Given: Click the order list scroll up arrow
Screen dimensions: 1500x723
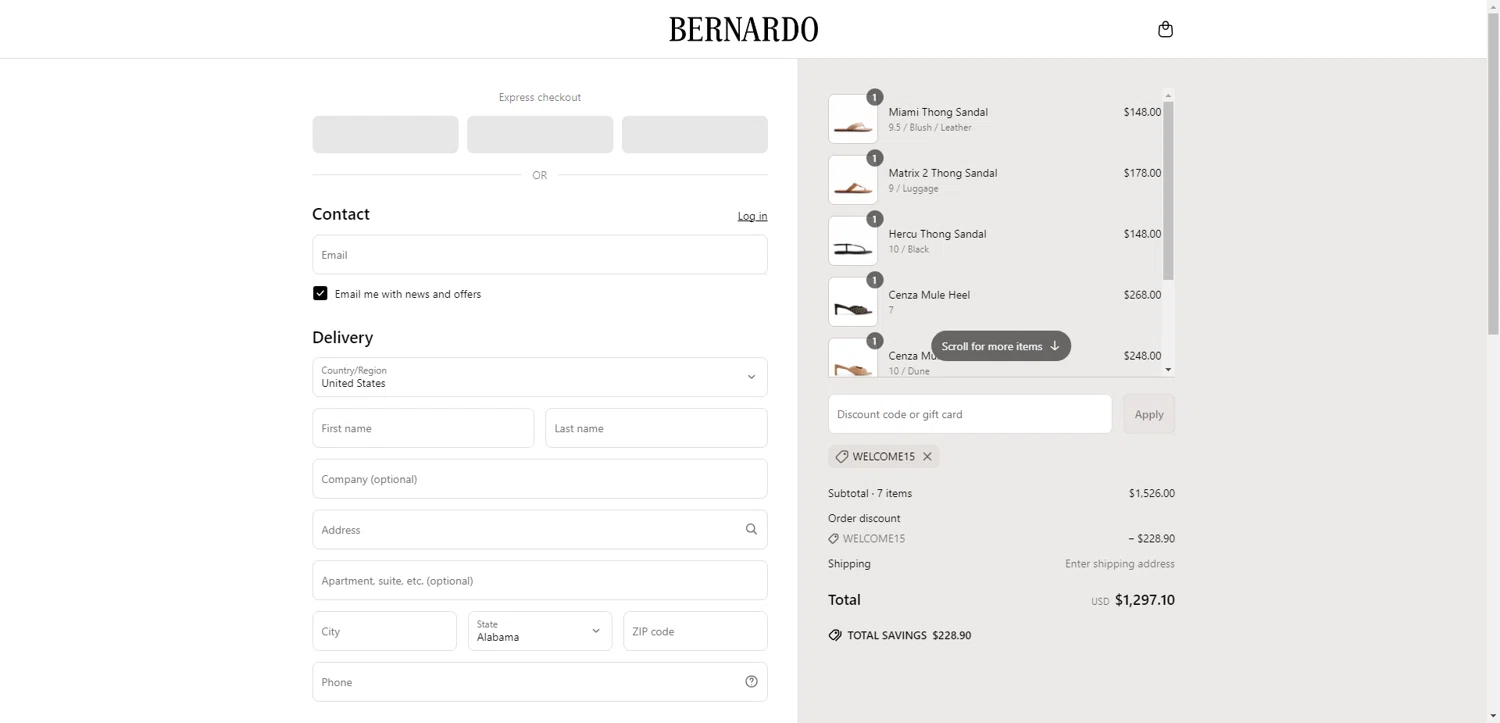Looking at the screenshot, I should pyautogui.click(x=1168, y=96).
